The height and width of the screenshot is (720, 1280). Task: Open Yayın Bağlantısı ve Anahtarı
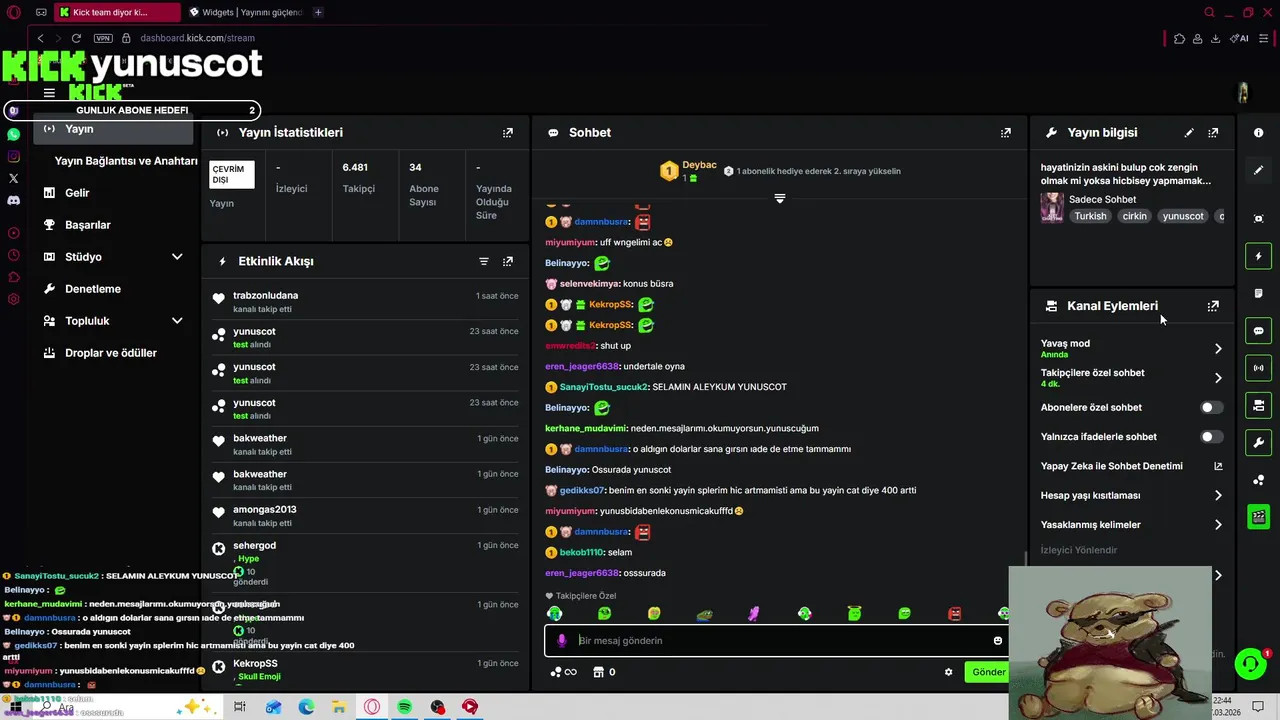[x=126, y=161]
